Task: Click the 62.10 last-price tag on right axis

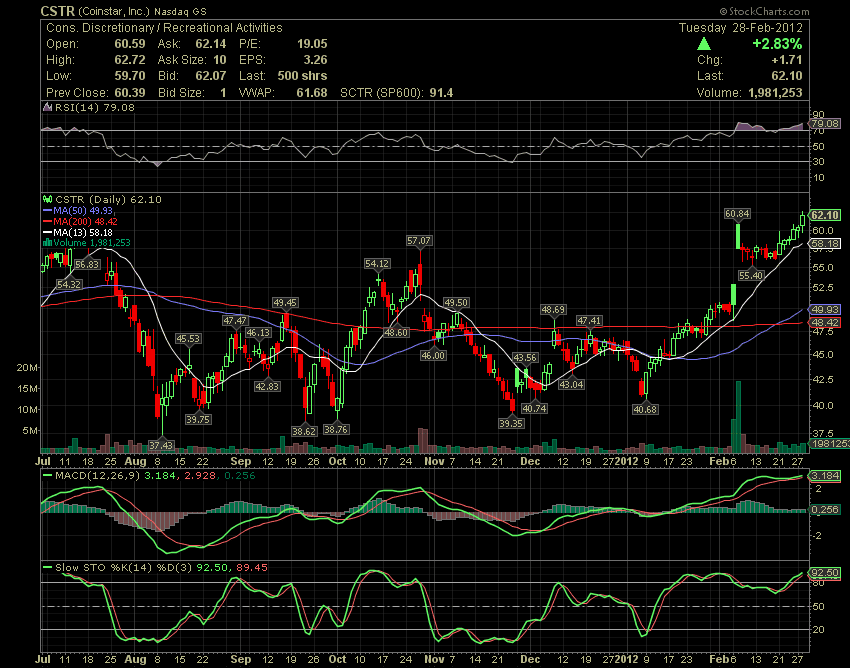Action: [x=825, y=215]
